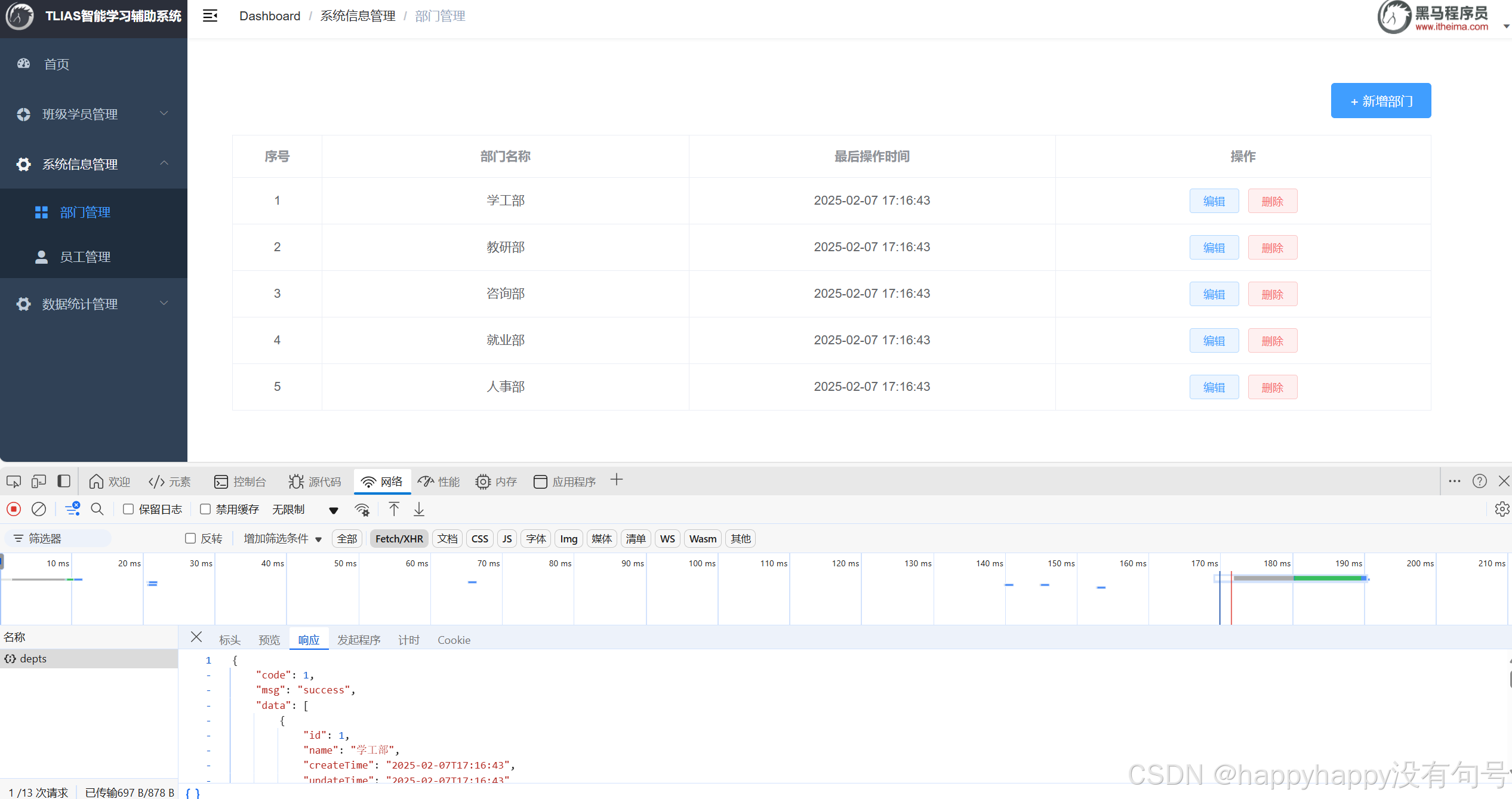Click the export HAR download arrow
1512x799 pixels.
[x=419, y=509]
